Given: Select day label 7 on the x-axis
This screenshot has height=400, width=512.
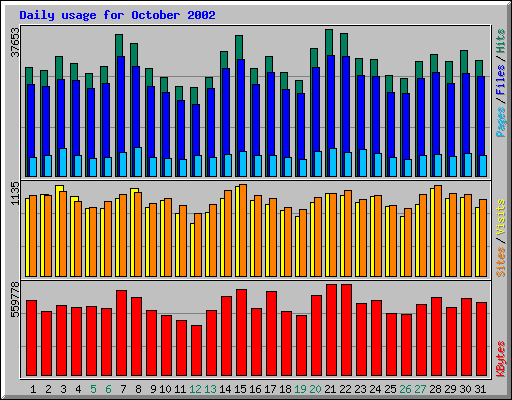Looking at the screenshot, I should click(x=123, y=389).
